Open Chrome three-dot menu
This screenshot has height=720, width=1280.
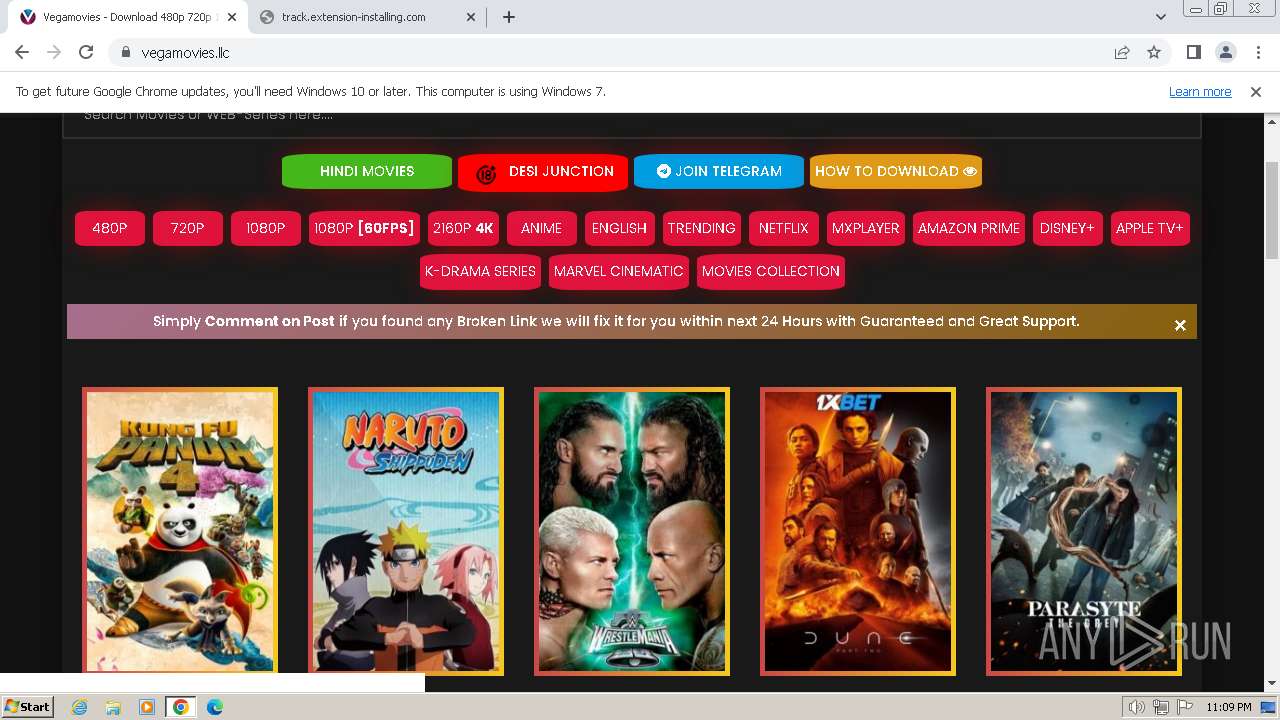1257,52
